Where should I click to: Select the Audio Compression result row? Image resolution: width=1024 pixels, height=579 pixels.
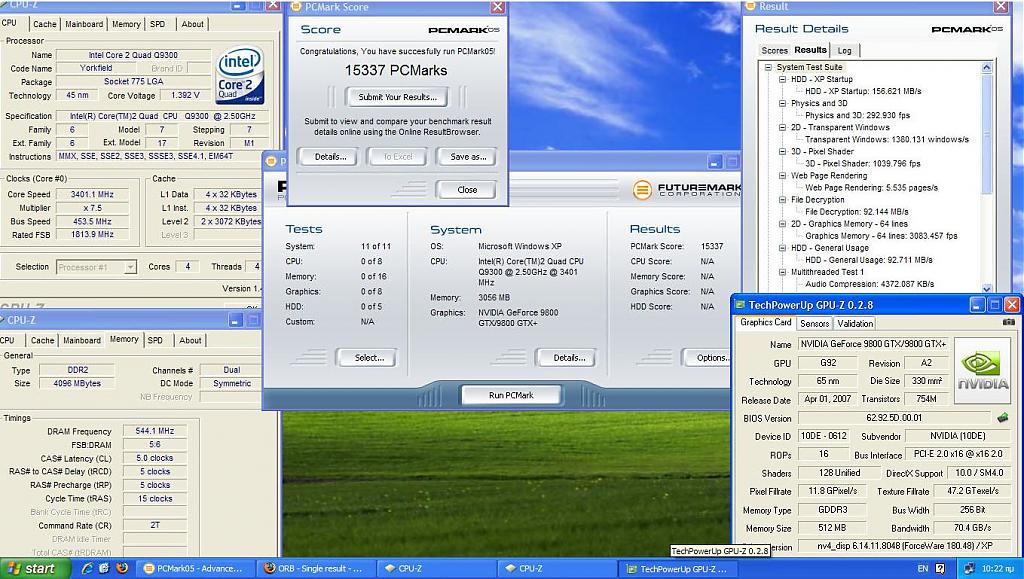point(869,284)
